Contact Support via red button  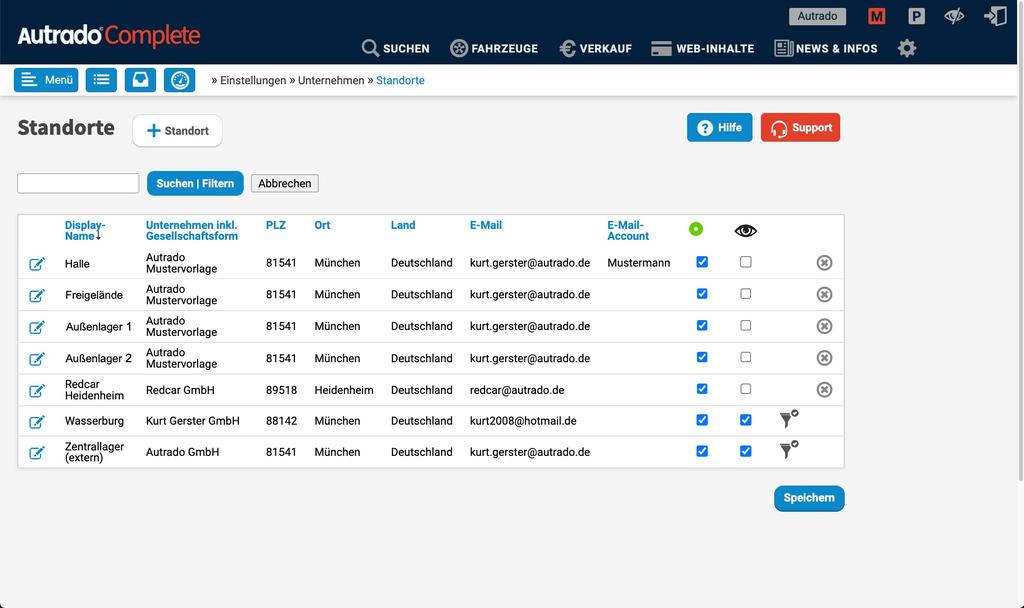[801, 127]
